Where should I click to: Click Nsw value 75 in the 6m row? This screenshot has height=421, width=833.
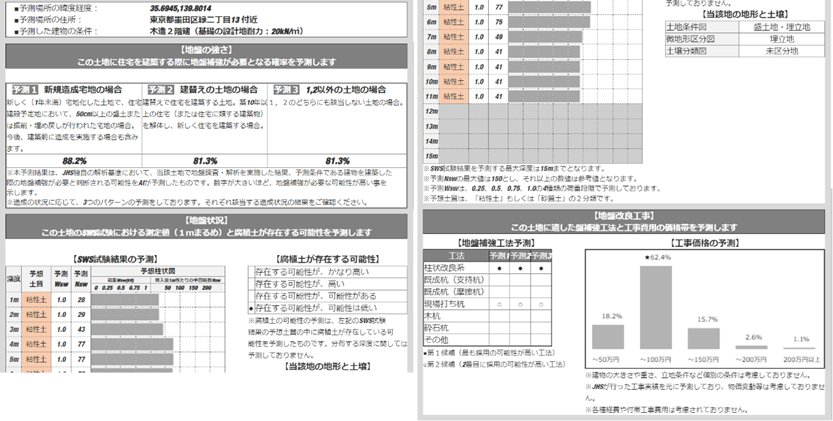point(498,22)
